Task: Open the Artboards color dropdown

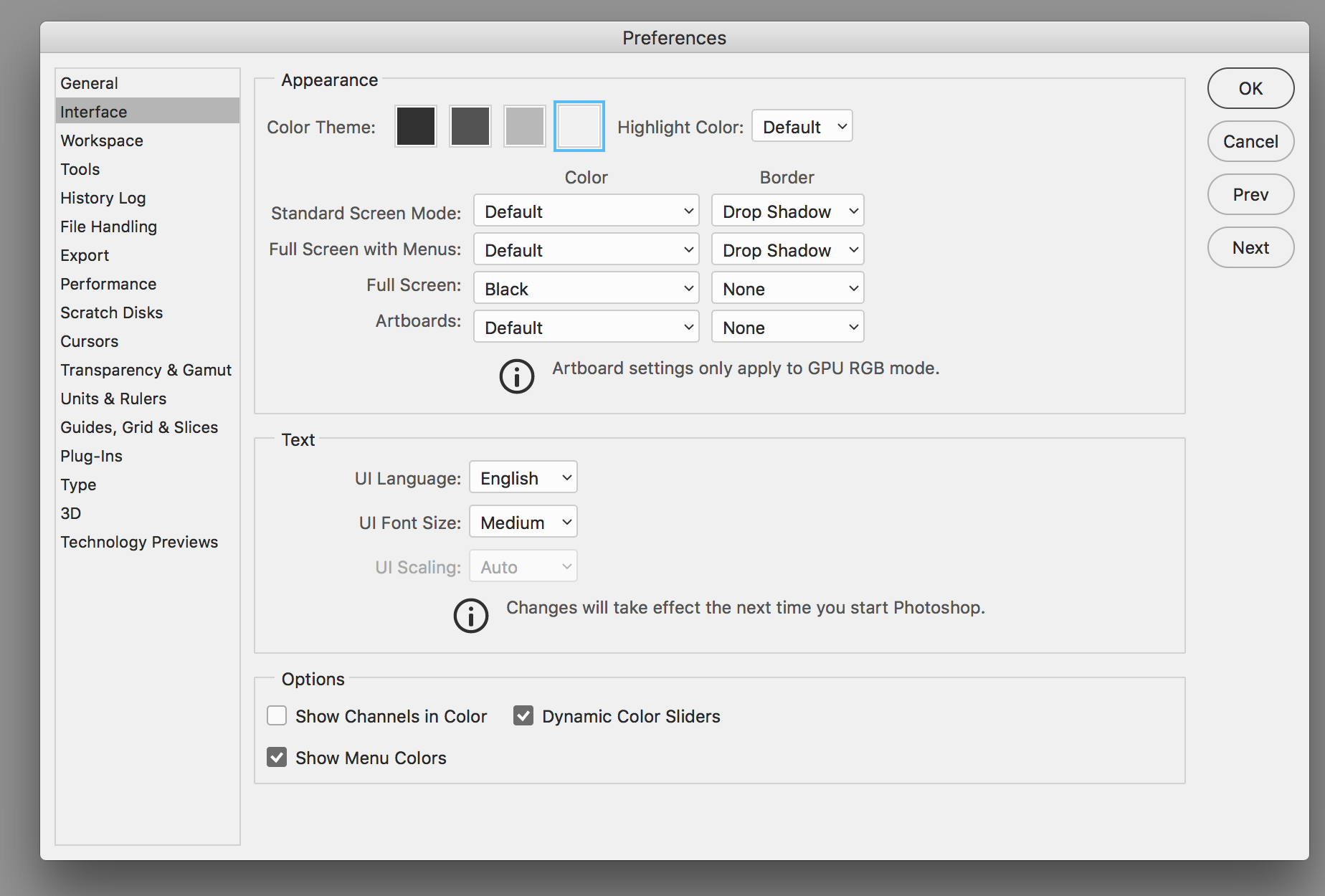Action: click(585, 326)
